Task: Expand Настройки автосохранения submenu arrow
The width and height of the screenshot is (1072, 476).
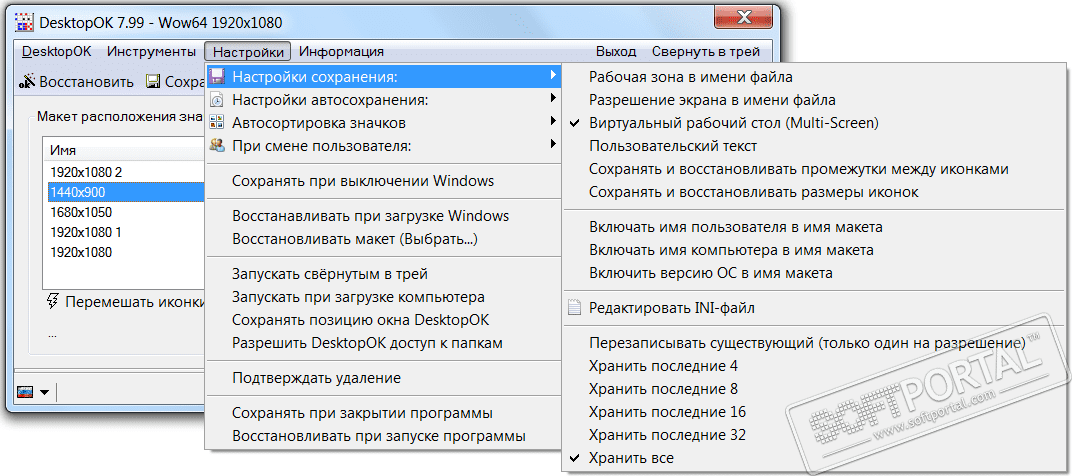Action: coord(552,98)
